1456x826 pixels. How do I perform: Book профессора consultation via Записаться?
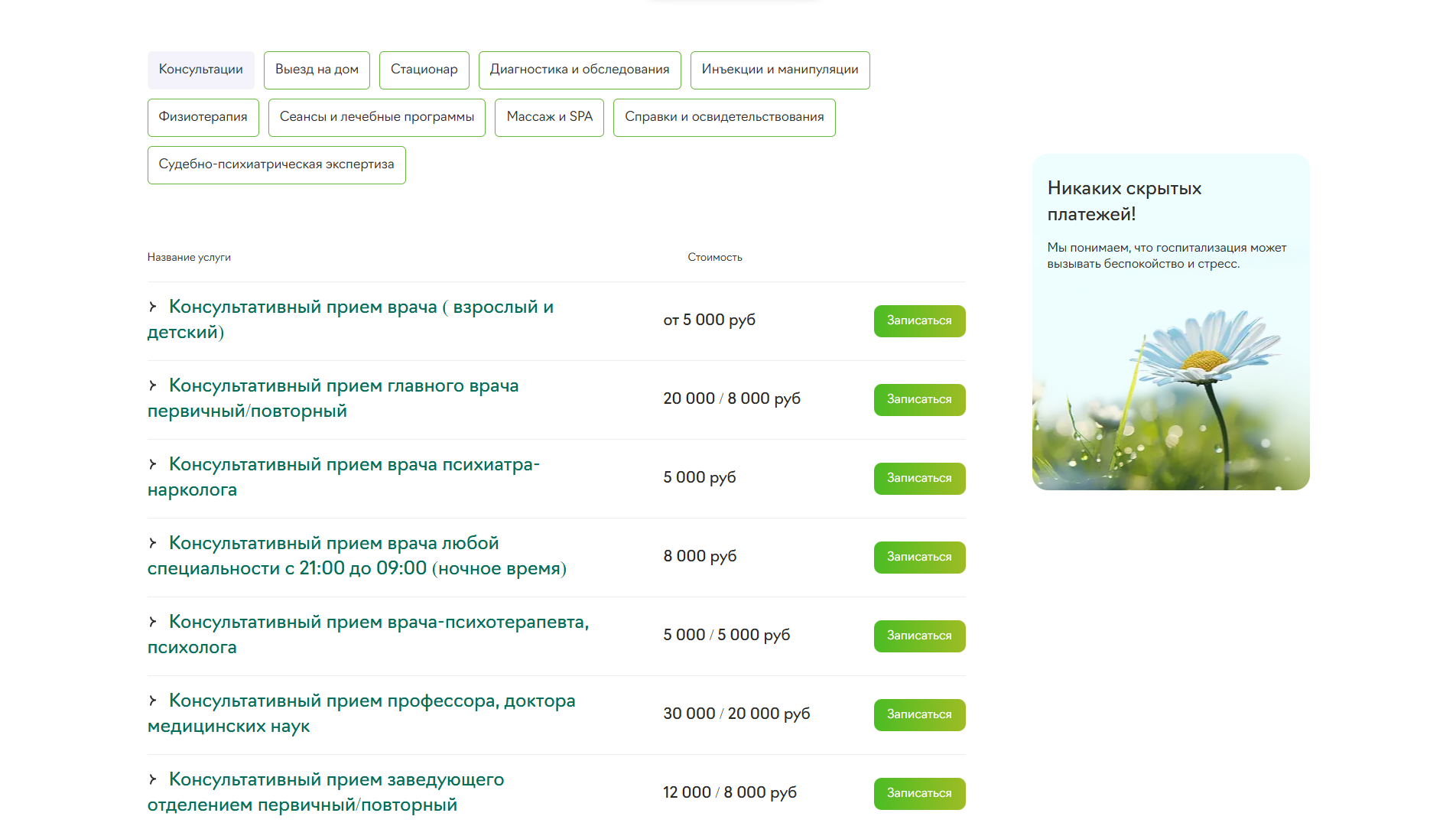919,715
